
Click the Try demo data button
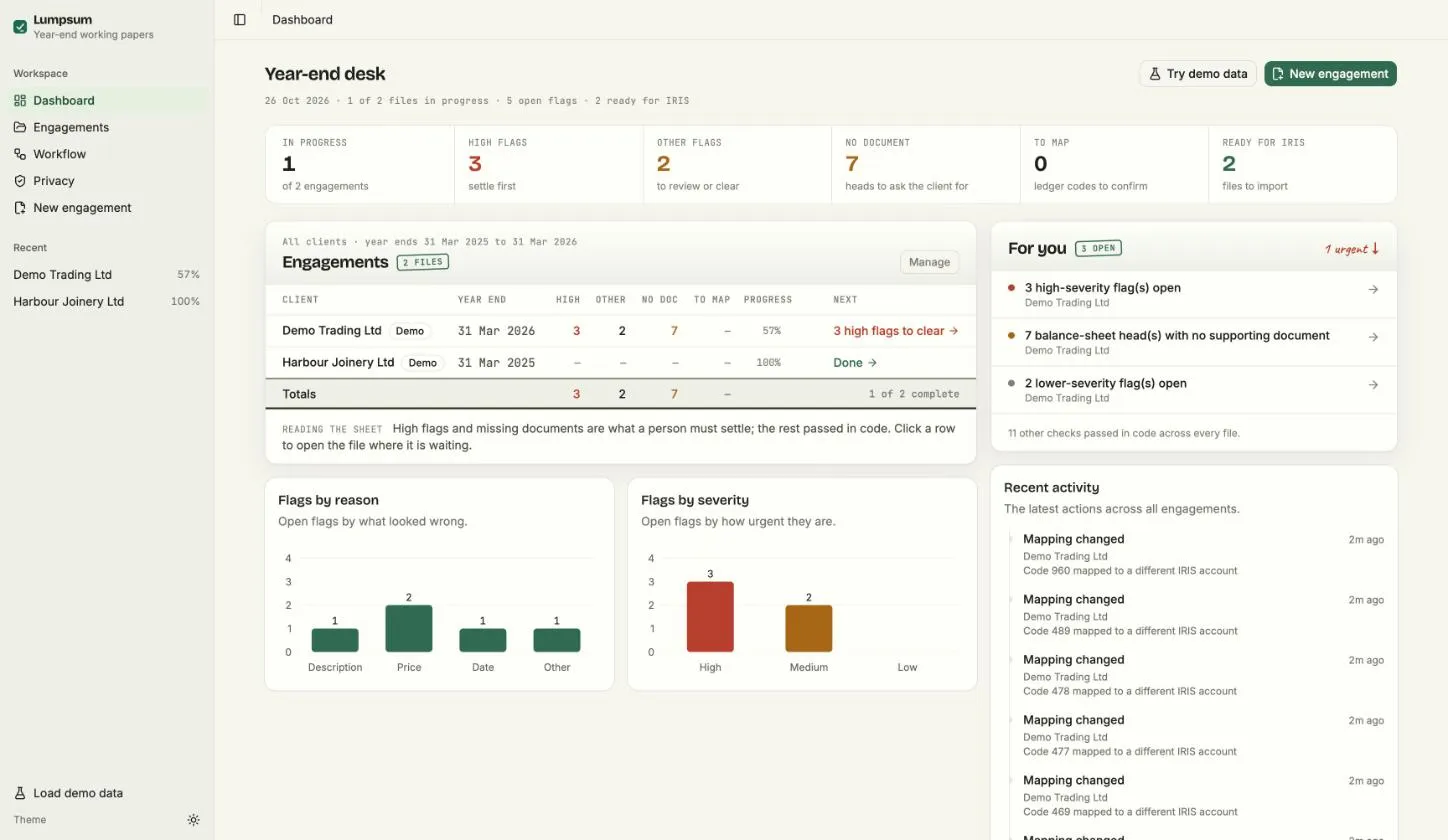tap(1198, 74)
